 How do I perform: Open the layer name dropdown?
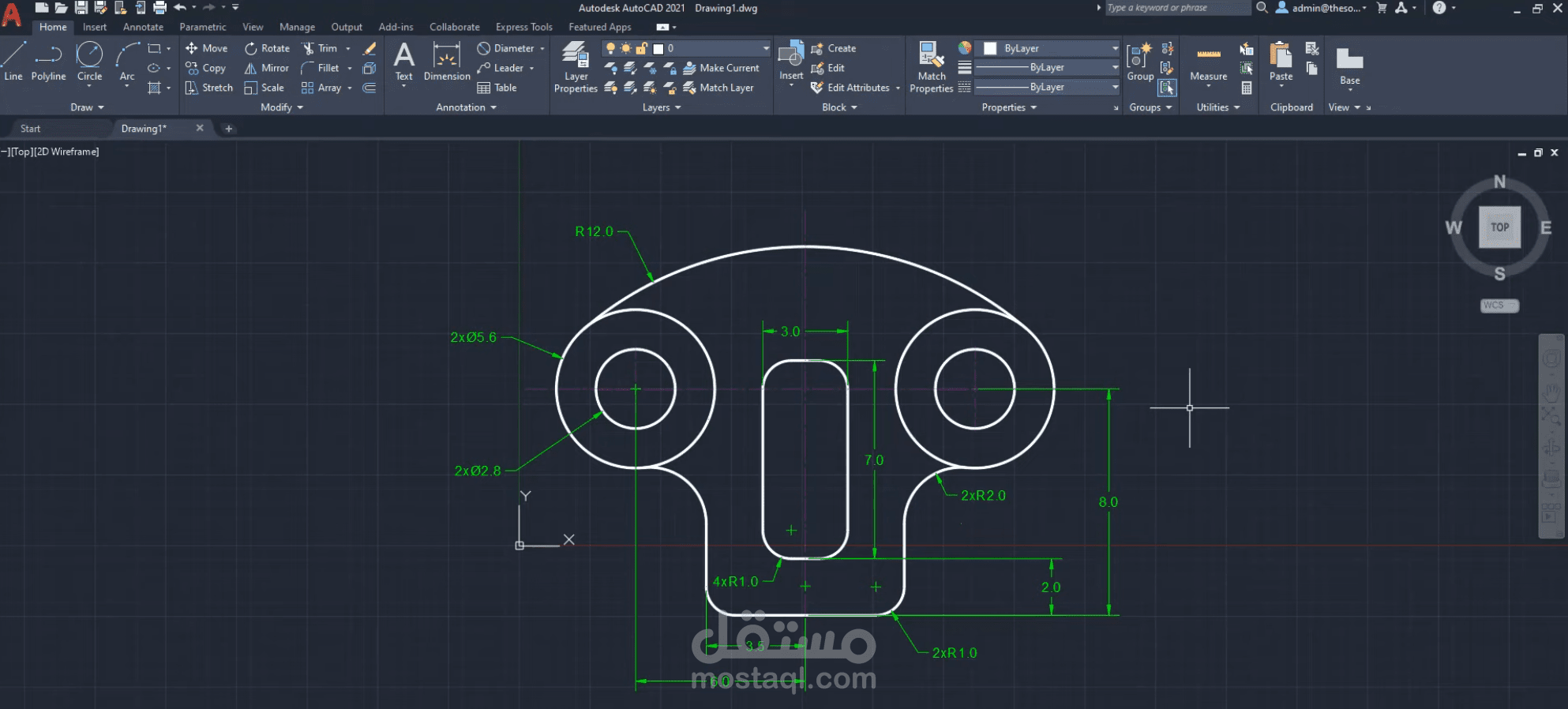(x=765, y=48)
